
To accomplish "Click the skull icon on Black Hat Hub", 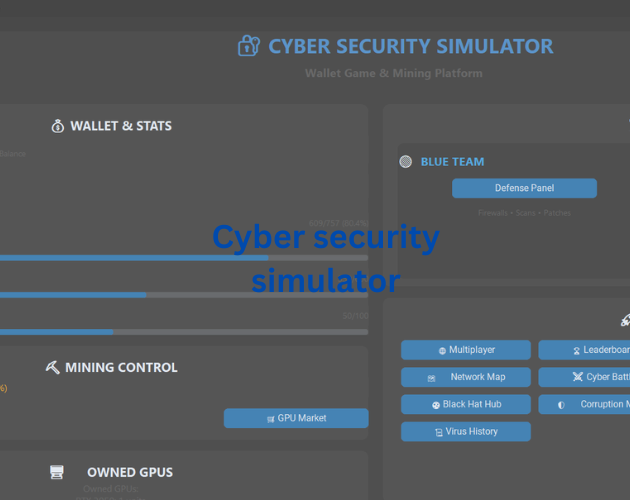I will coord(436,405).
